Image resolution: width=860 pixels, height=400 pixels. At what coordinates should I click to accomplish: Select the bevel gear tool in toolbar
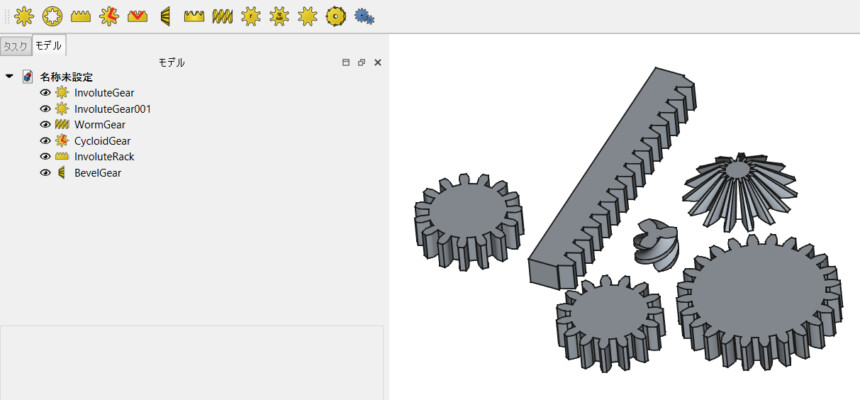[x=165, y=16]
